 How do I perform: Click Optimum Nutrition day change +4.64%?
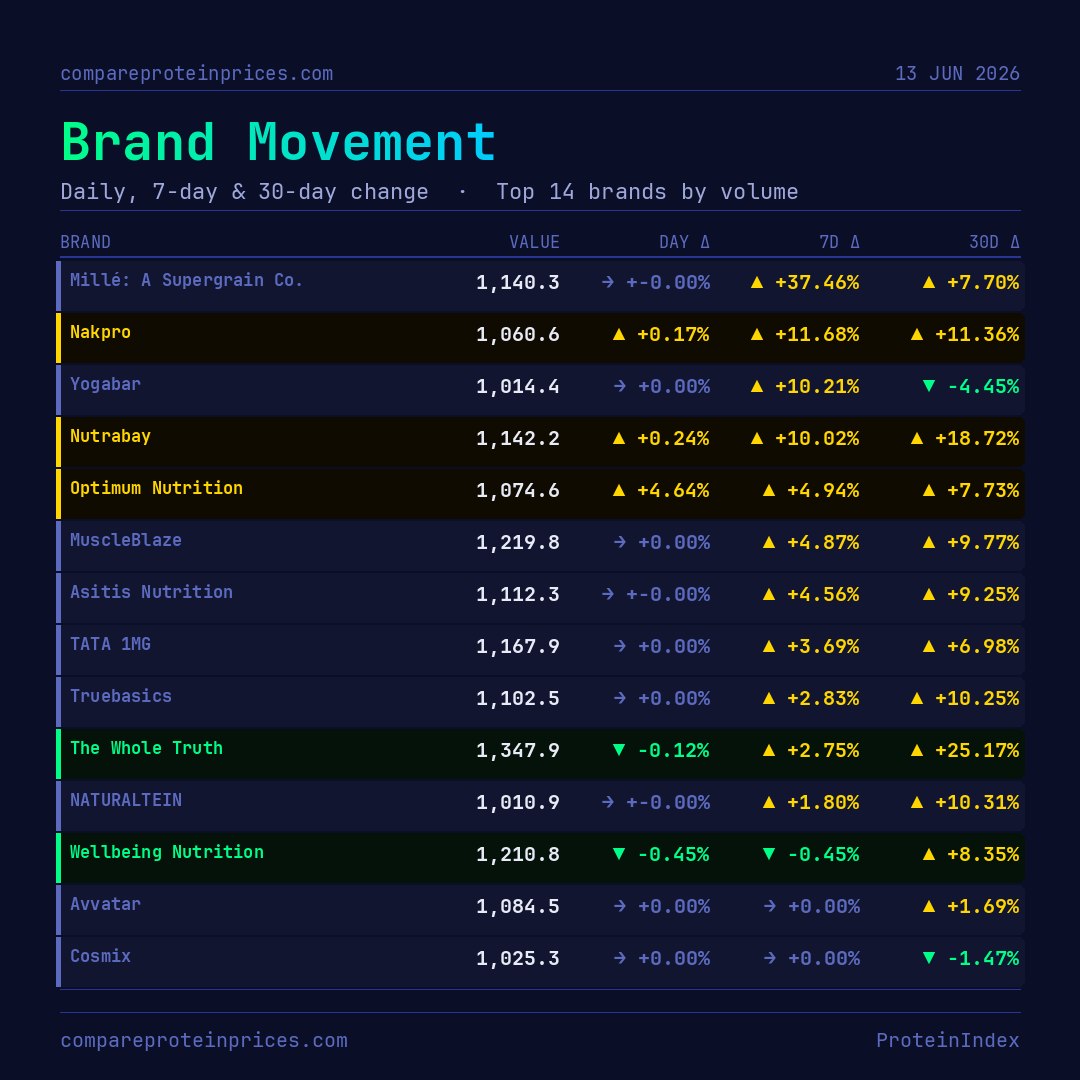673,490
